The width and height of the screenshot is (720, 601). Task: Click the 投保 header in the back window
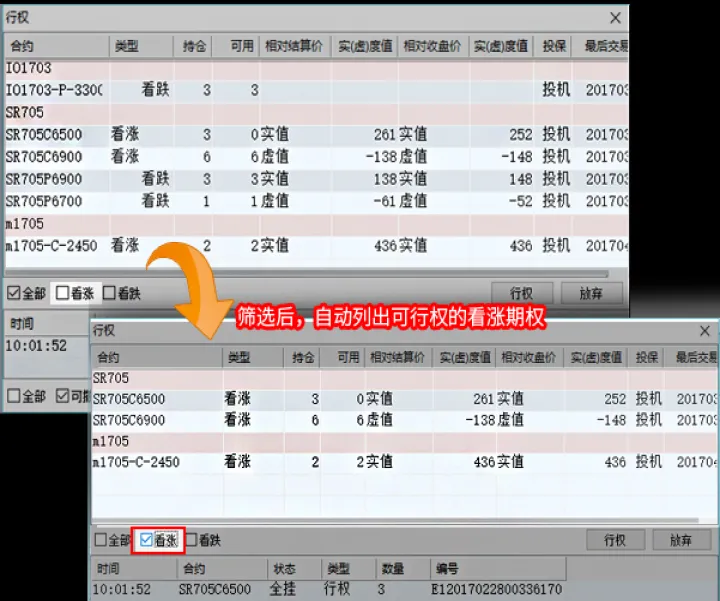(552, 46)
